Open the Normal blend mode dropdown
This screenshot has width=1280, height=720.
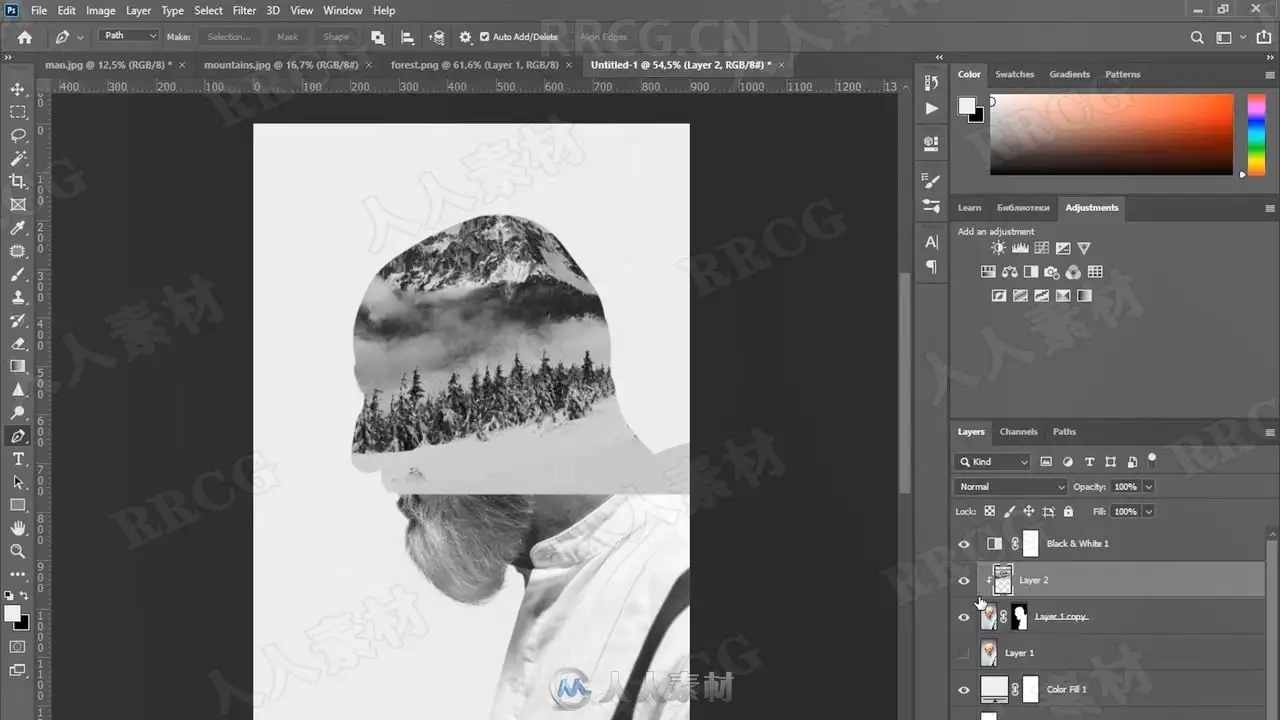pos(1011,487)
